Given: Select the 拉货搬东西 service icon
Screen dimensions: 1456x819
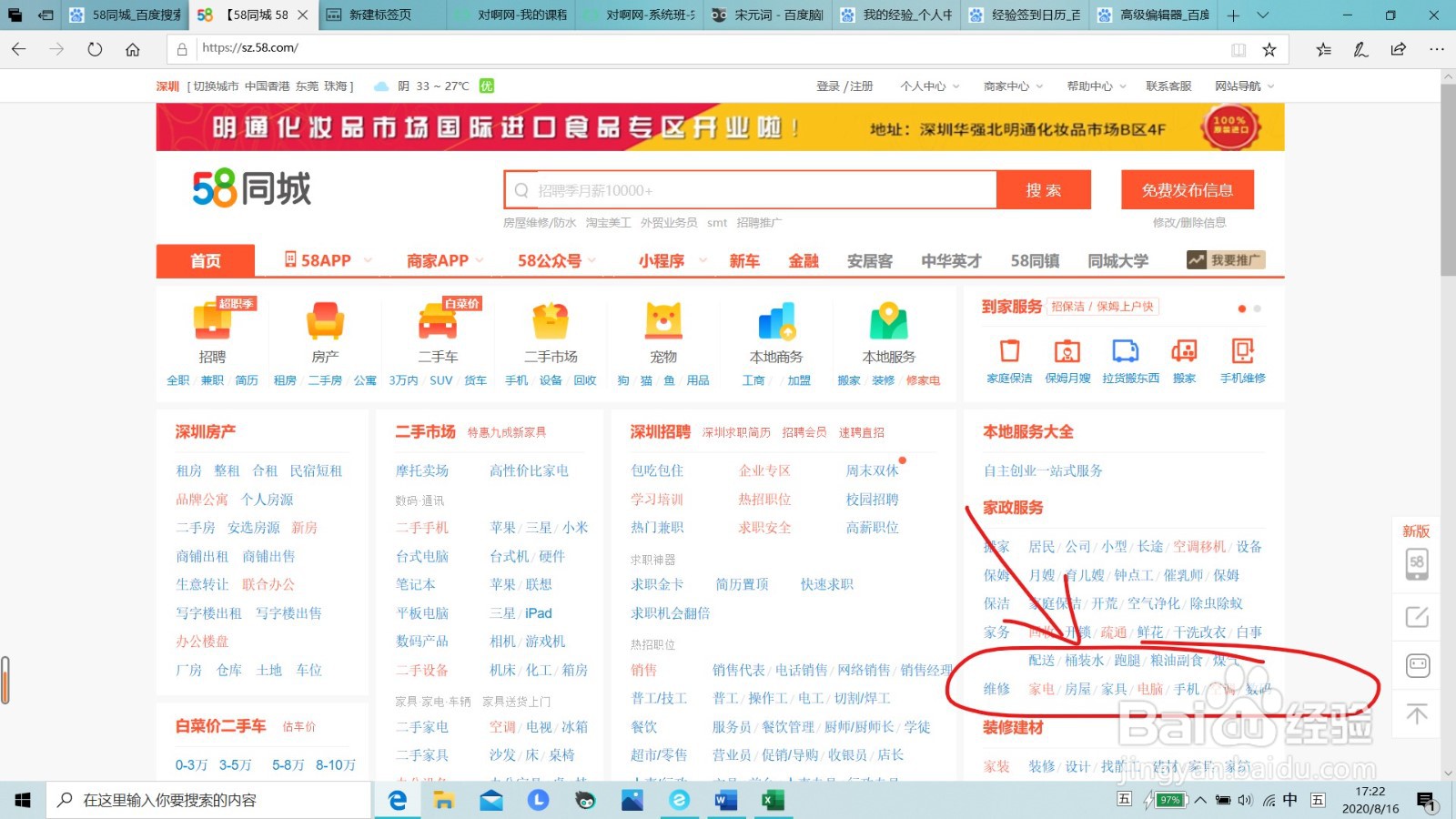Looking at the screenshot, I should tap(1126, 351).
